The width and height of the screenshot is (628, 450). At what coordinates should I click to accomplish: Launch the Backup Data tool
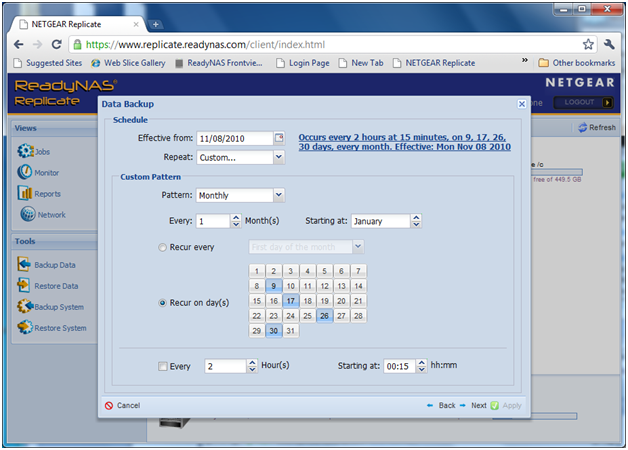(46, 265)
